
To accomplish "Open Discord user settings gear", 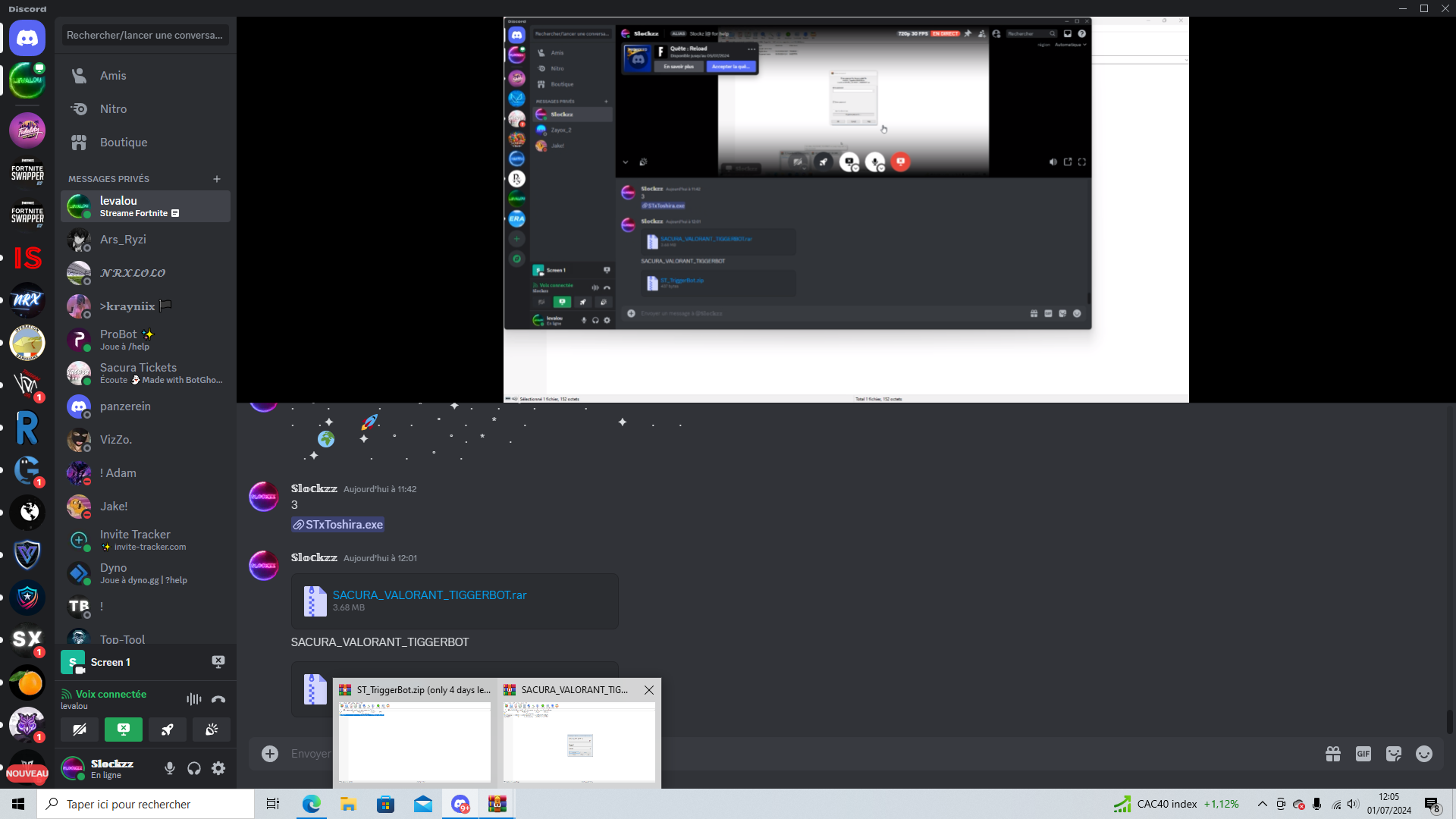I will point(218,768).
